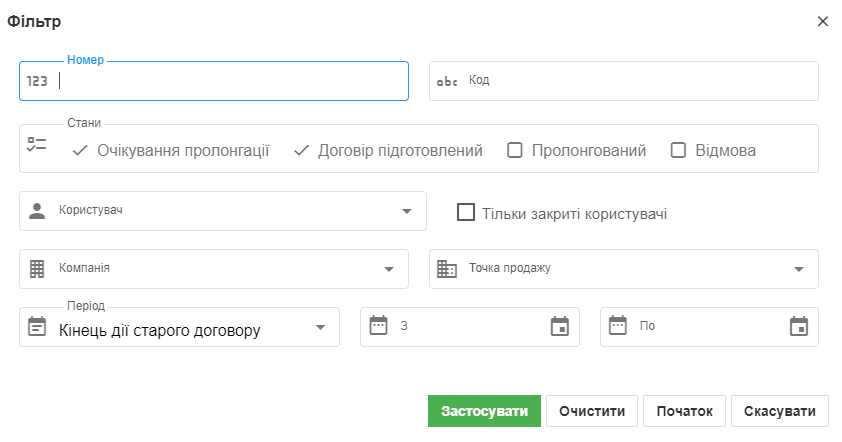
Task: Focus the Номер input field
Action: [214, 81]
